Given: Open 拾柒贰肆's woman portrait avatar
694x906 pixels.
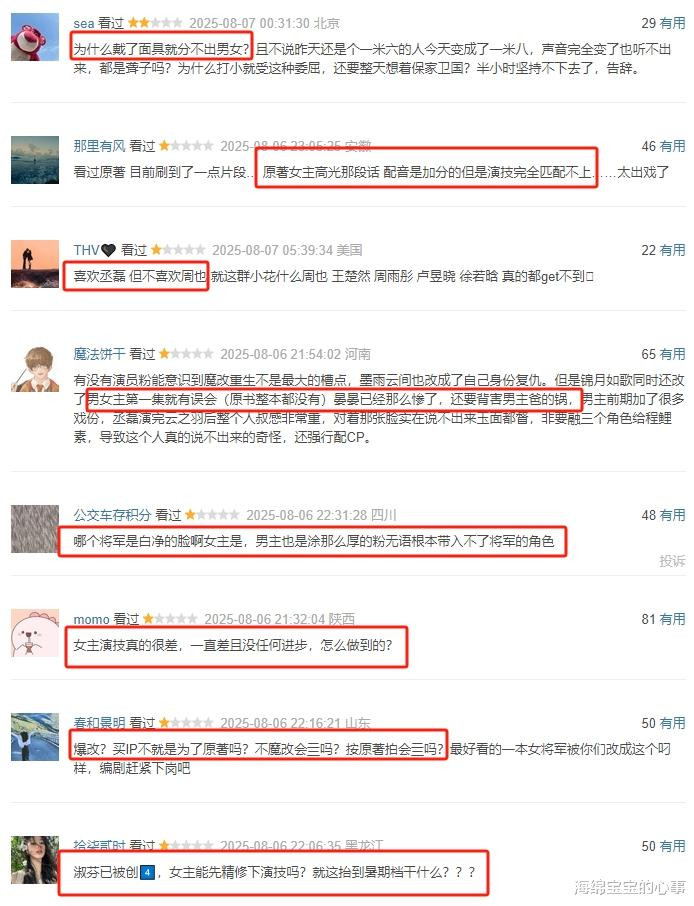Looking at the screenshot, I should point(35,860).
